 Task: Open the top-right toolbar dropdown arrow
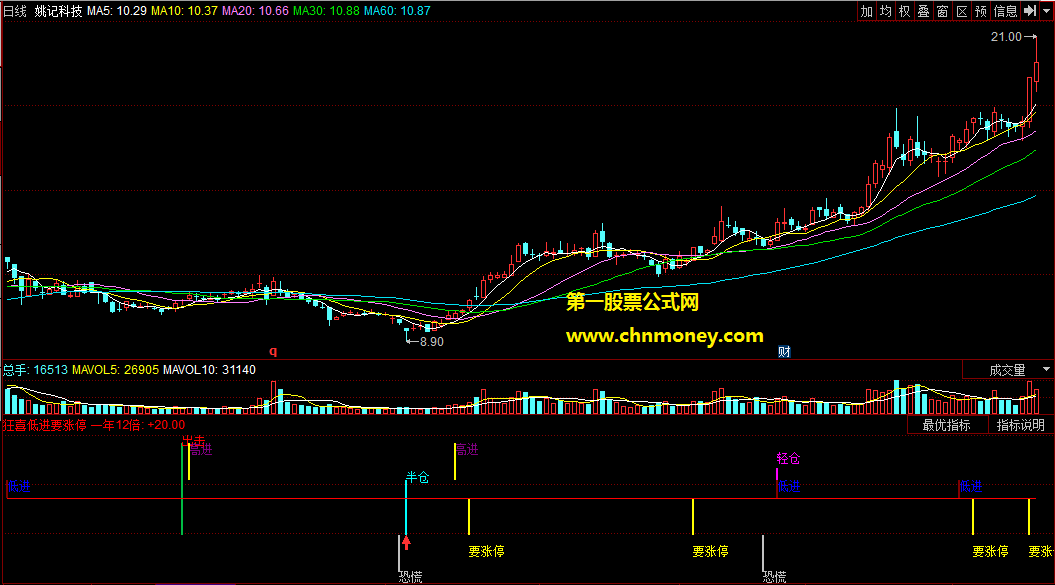1046,11
